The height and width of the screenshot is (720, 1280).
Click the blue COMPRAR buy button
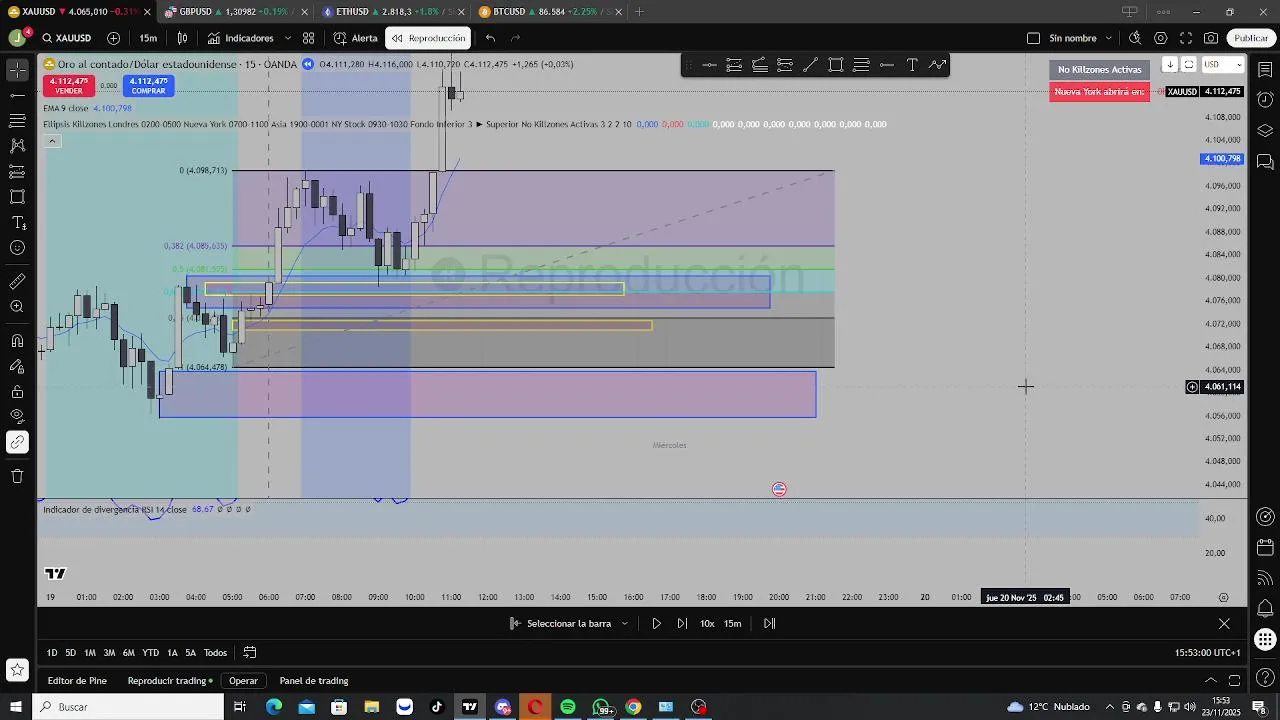pos(148,86)
